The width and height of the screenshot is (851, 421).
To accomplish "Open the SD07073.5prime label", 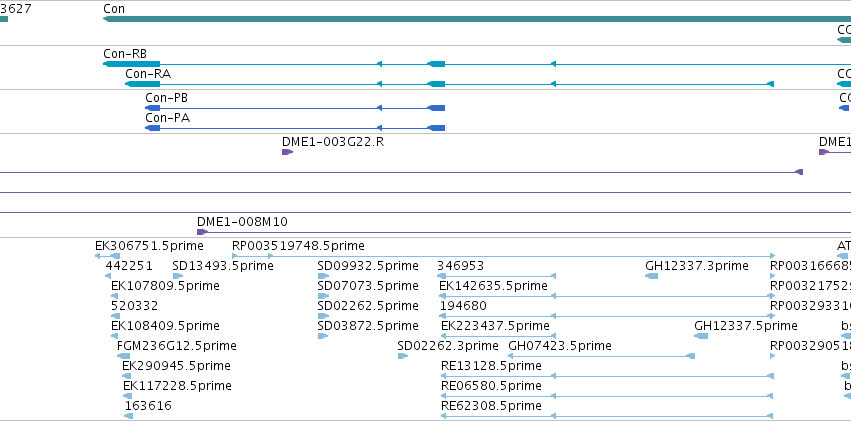I will (368, 286).
